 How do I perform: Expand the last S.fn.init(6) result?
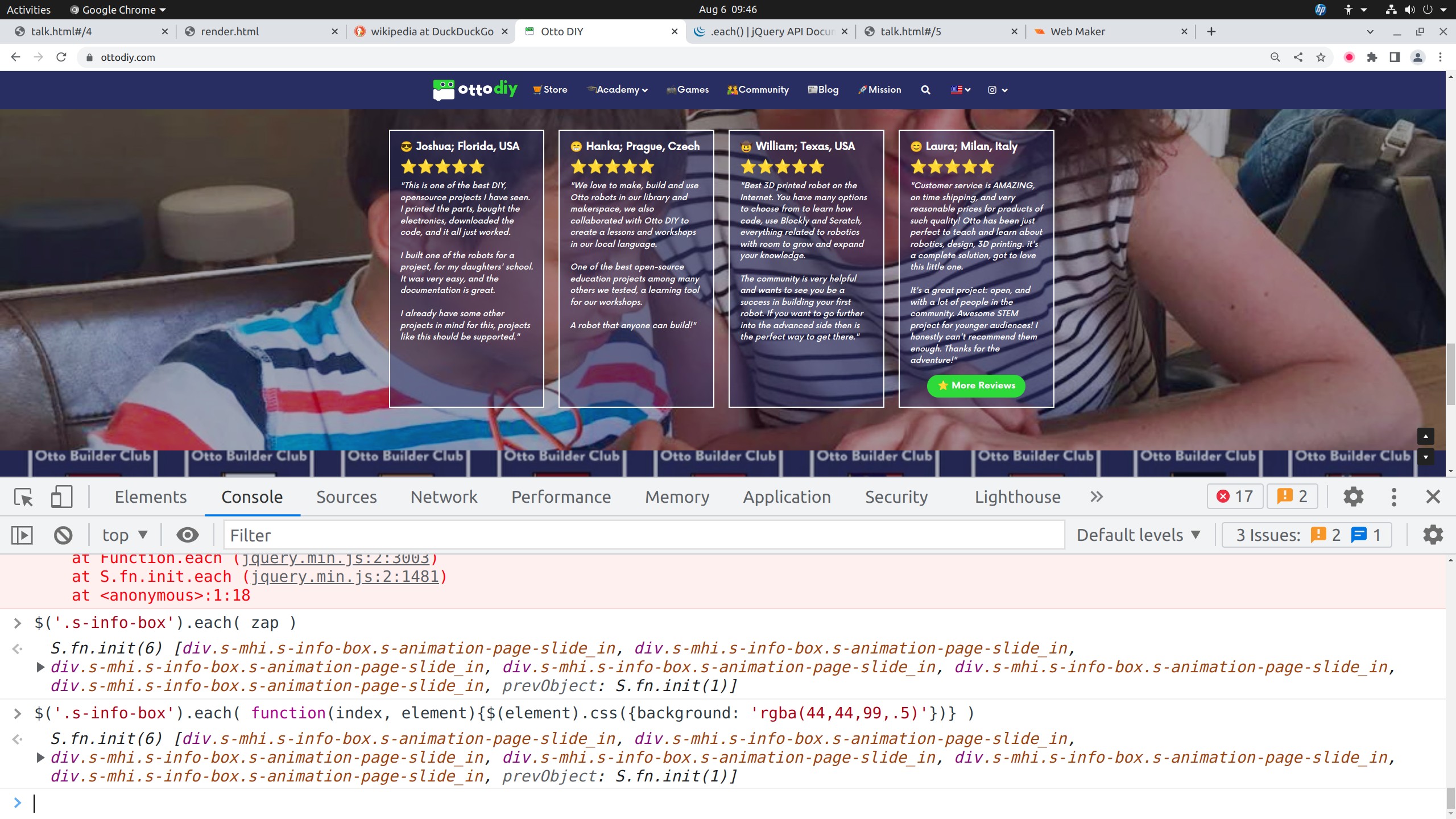coord(40,758)
